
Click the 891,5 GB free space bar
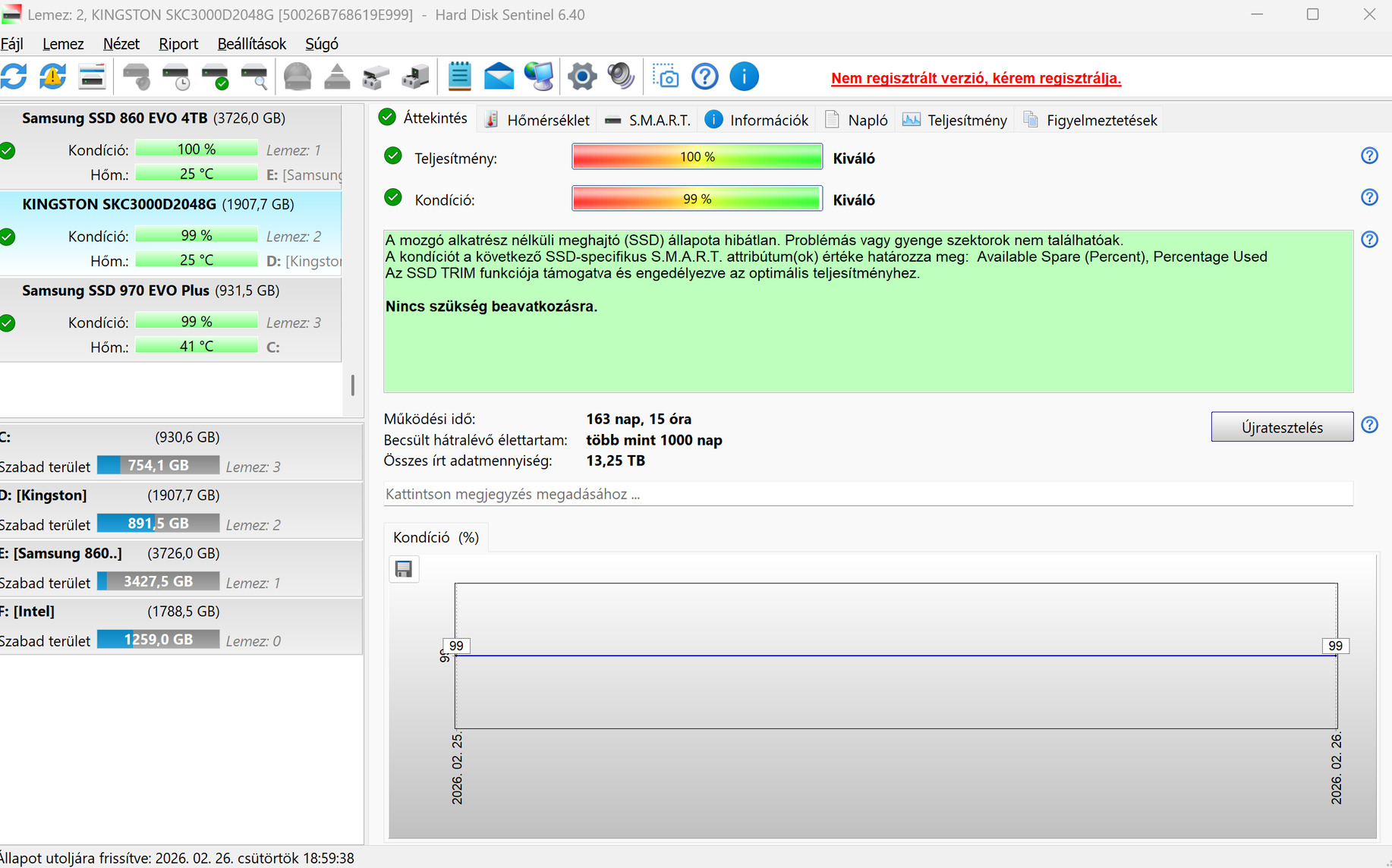[x=158, y=524]
